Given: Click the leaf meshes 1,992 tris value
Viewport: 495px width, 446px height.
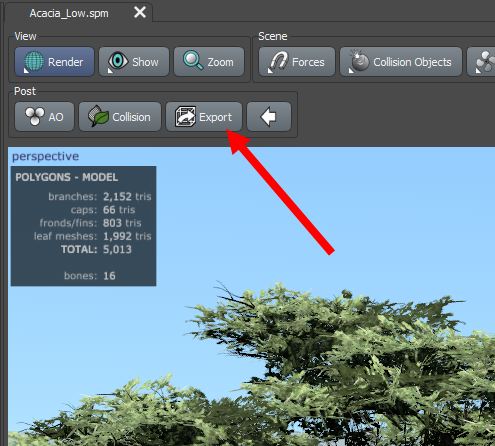Looking at the screenshot, I should pos(127,236).
